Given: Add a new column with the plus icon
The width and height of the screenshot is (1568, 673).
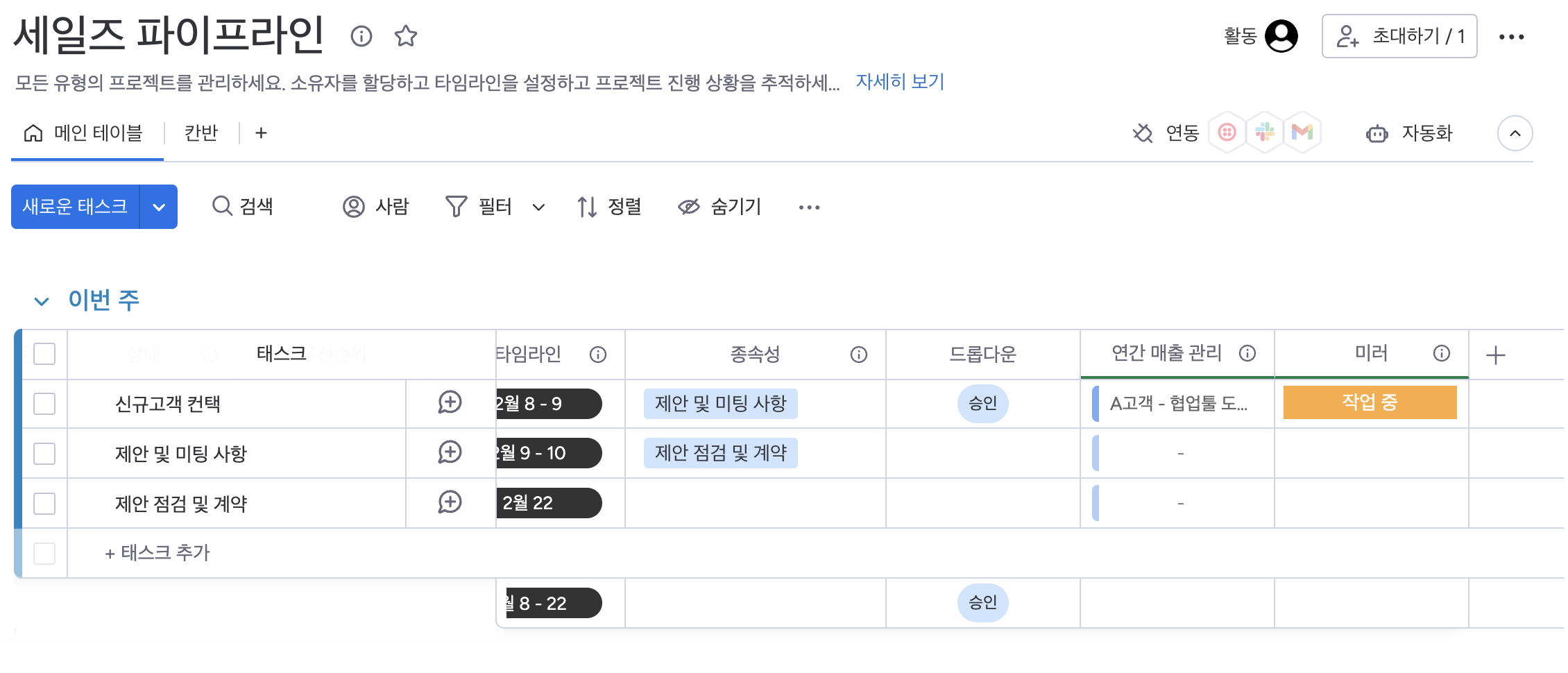Looking at the screenshot, I should [x=1496, y=355].
